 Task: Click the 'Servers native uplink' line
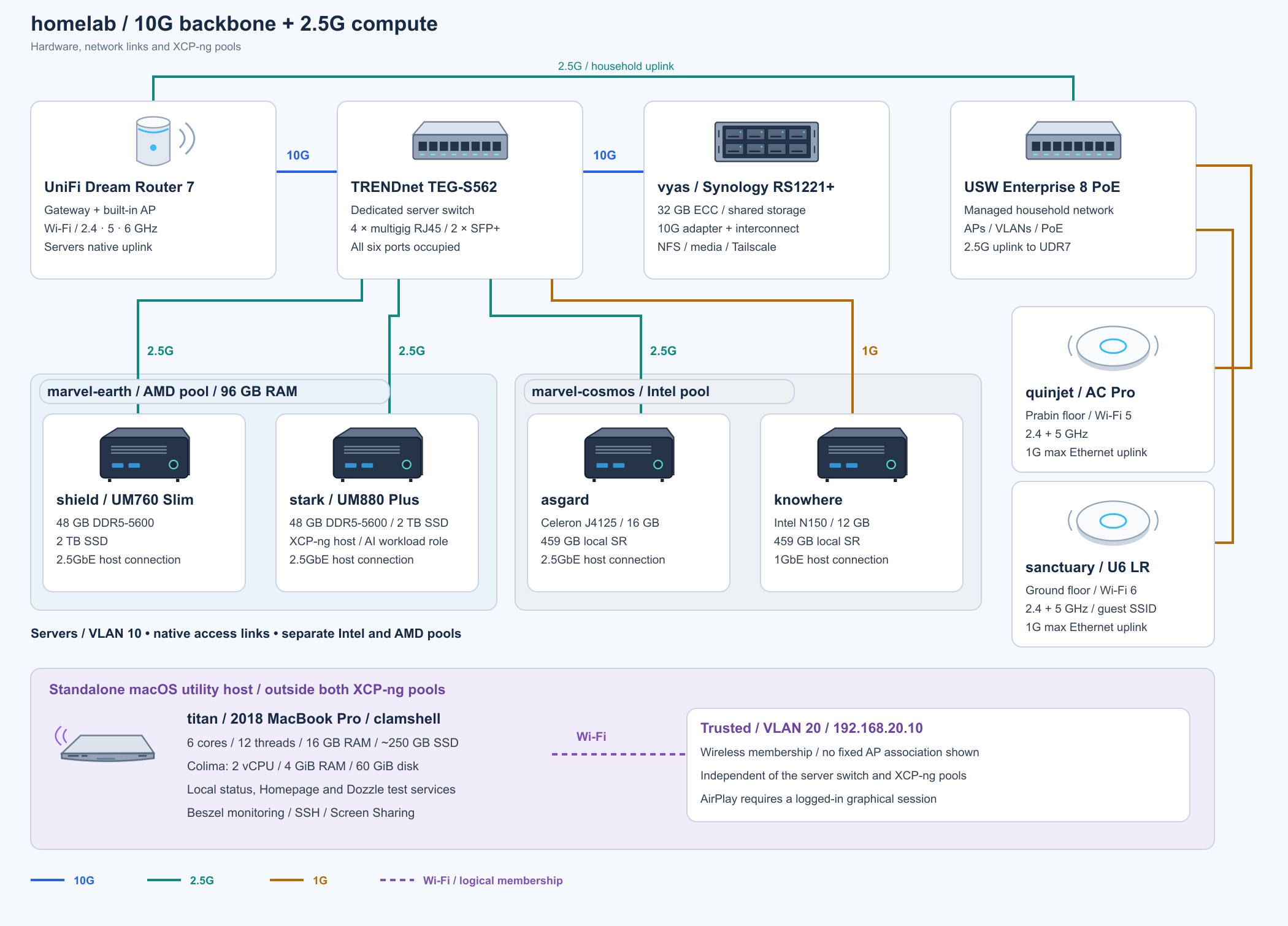click(x=98, y=247)
